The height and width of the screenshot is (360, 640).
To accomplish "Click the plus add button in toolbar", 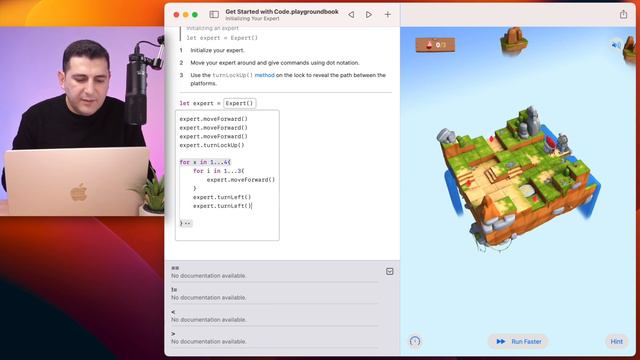I will click(x=388, y=15).
